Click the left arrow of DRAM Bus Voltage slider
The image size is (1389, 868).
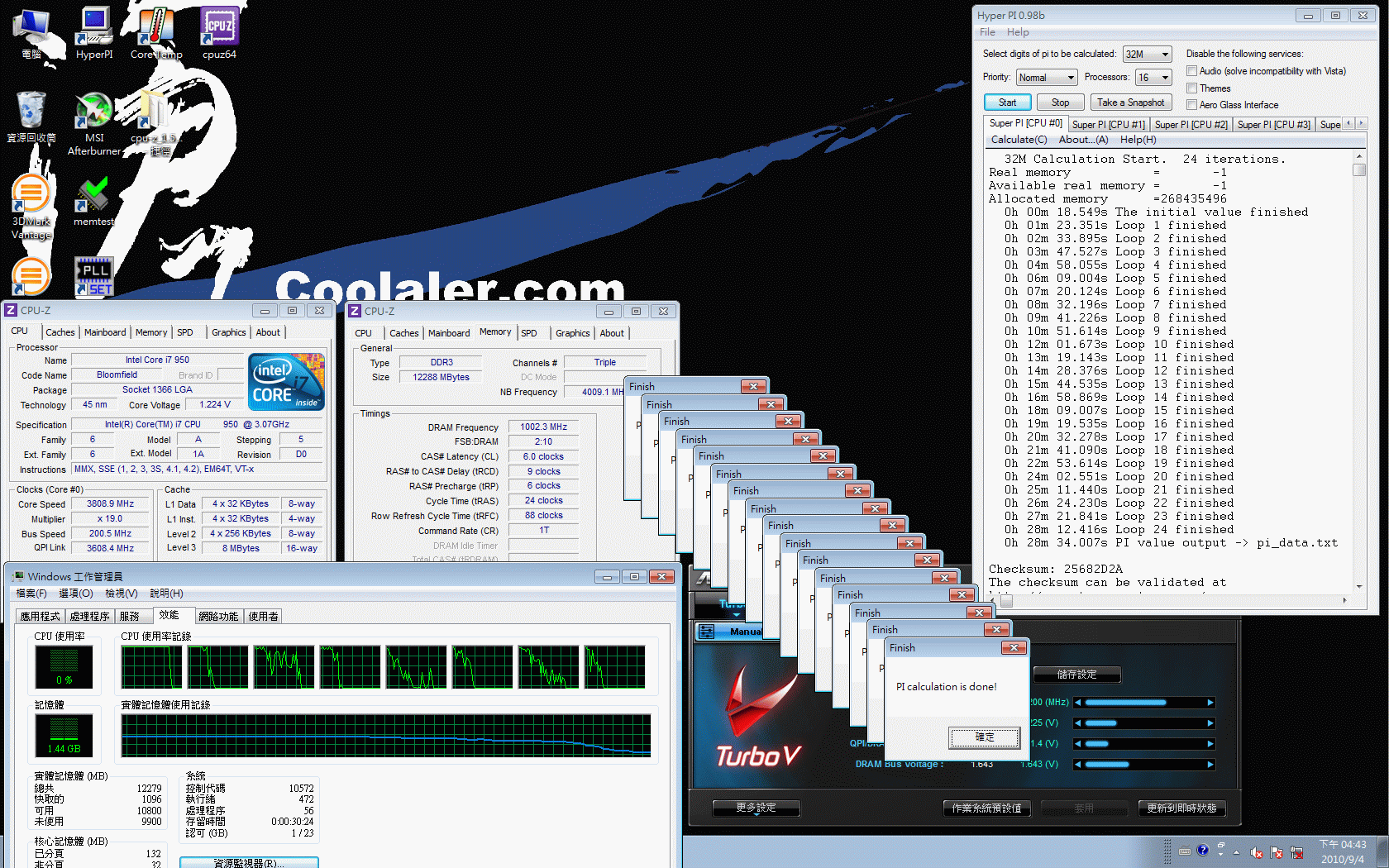(x=1078, y=765)
